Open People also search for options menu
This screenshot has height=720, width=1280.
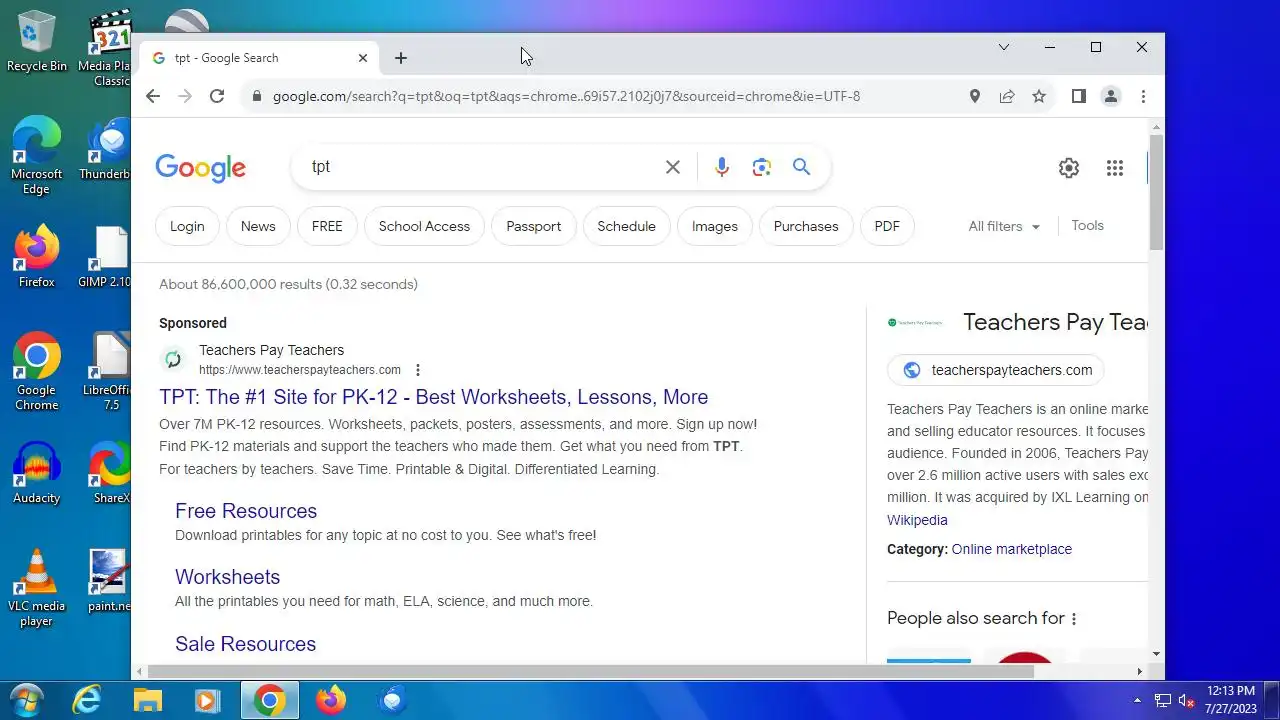coord(1074,619)
